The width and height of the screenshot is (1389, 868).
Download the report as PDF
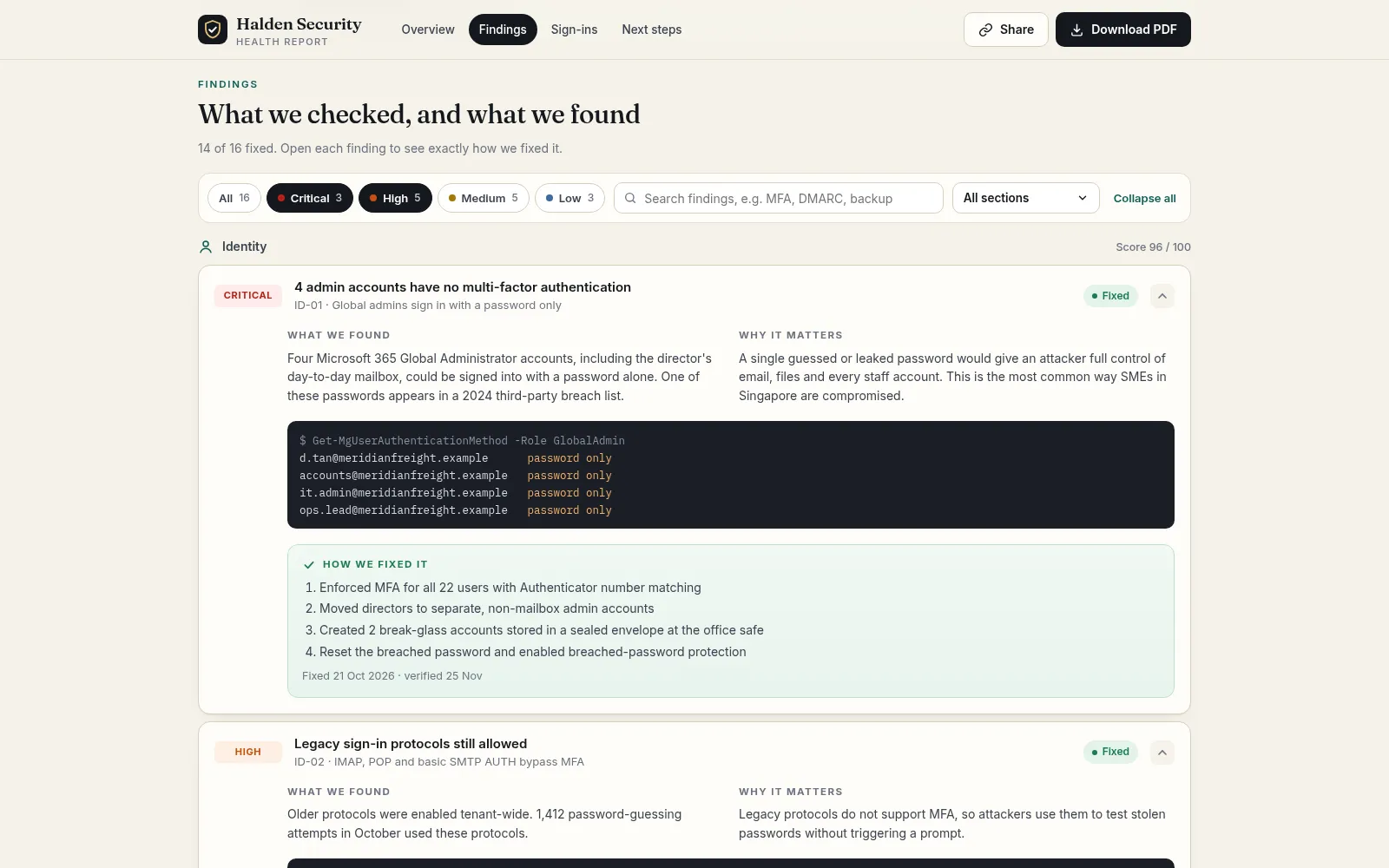(1123, 30)
